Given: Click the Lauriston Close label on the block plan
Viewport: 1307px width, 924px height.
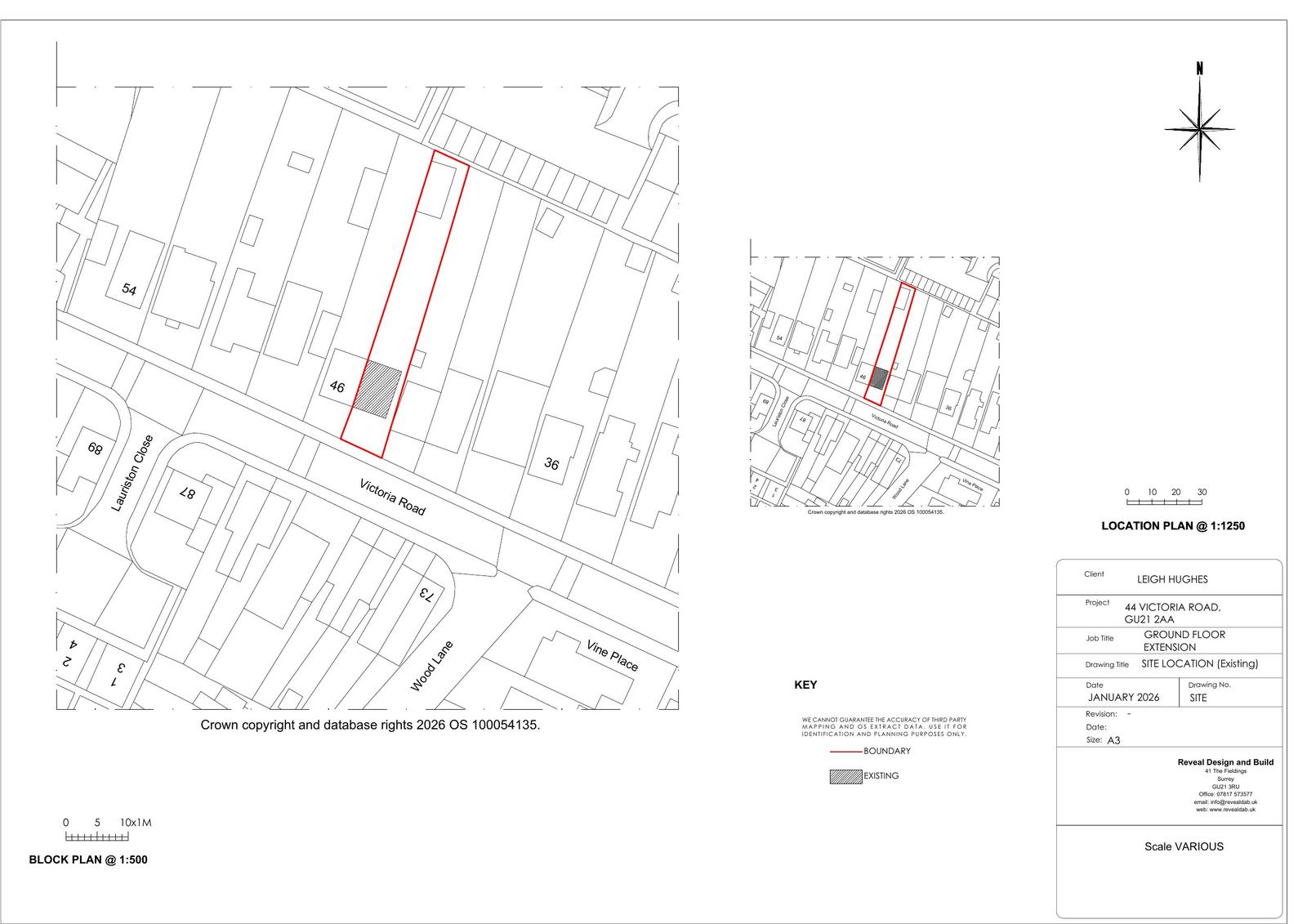Looking at the screenshot, I should click(132, 474).
